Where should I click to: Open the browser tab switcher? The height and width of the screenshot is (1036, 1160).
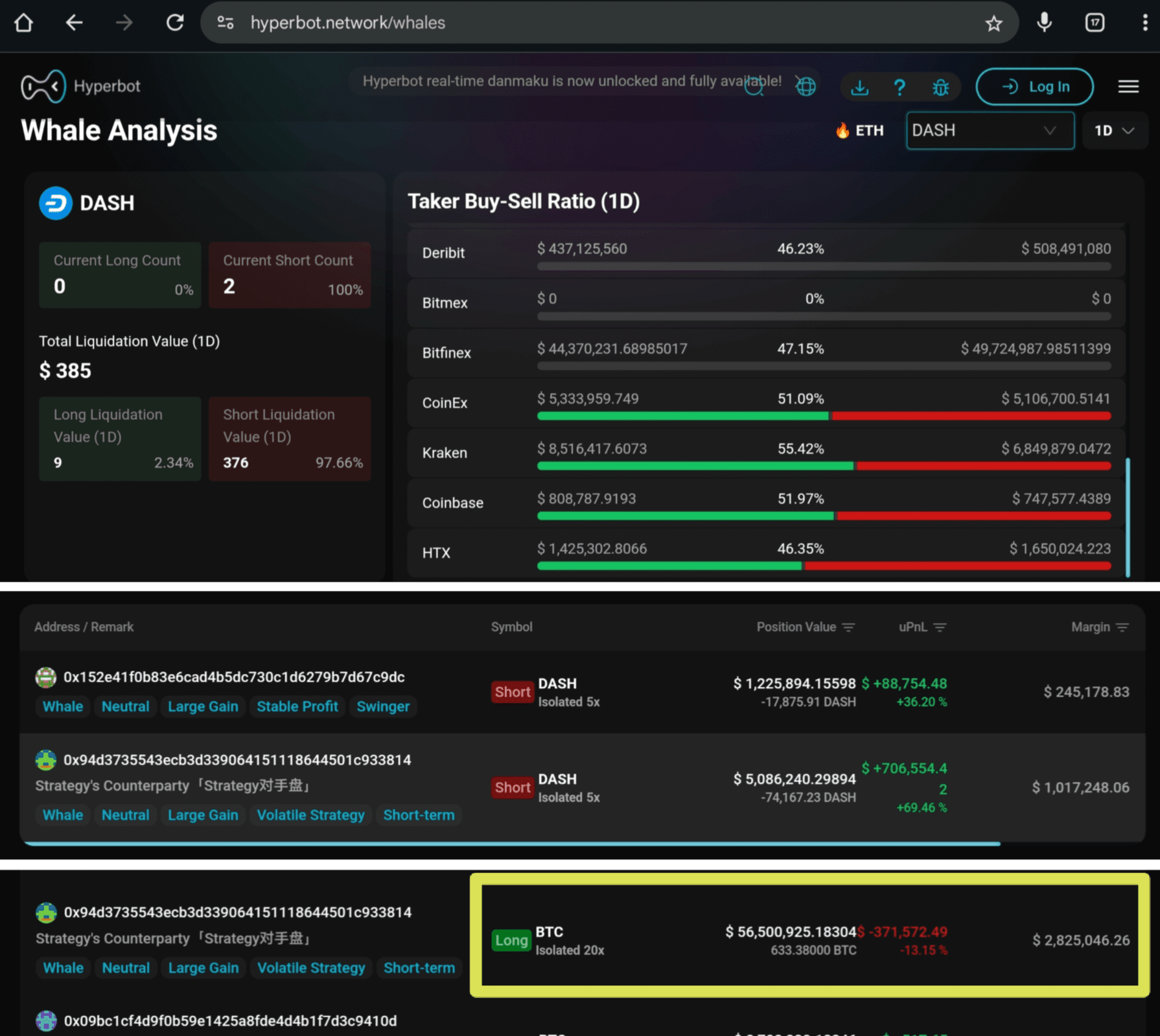click(1095, 23)
